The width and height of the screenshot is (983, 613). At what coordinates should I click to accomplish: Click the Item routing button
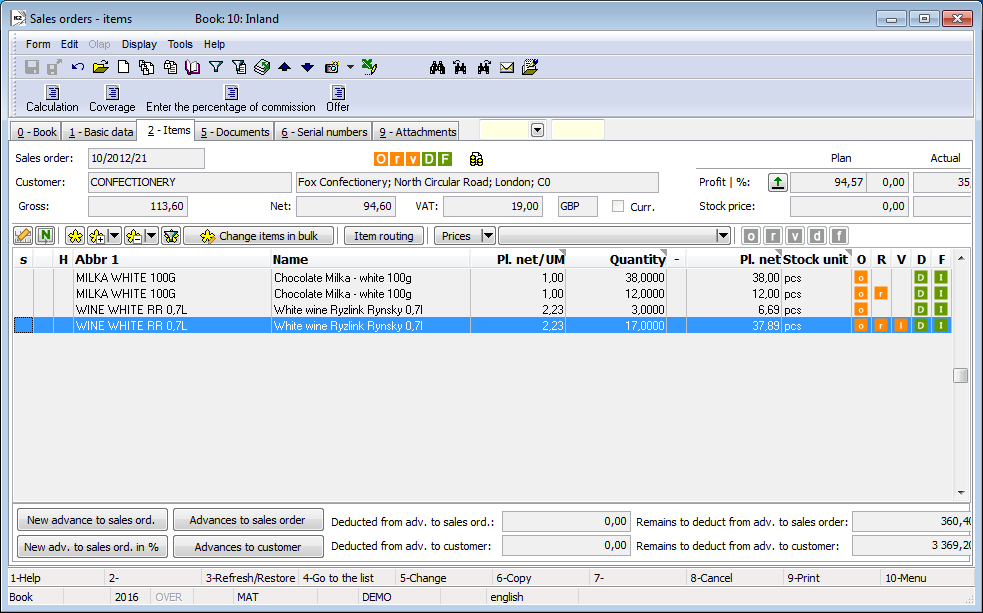click(x=384, y=236)
